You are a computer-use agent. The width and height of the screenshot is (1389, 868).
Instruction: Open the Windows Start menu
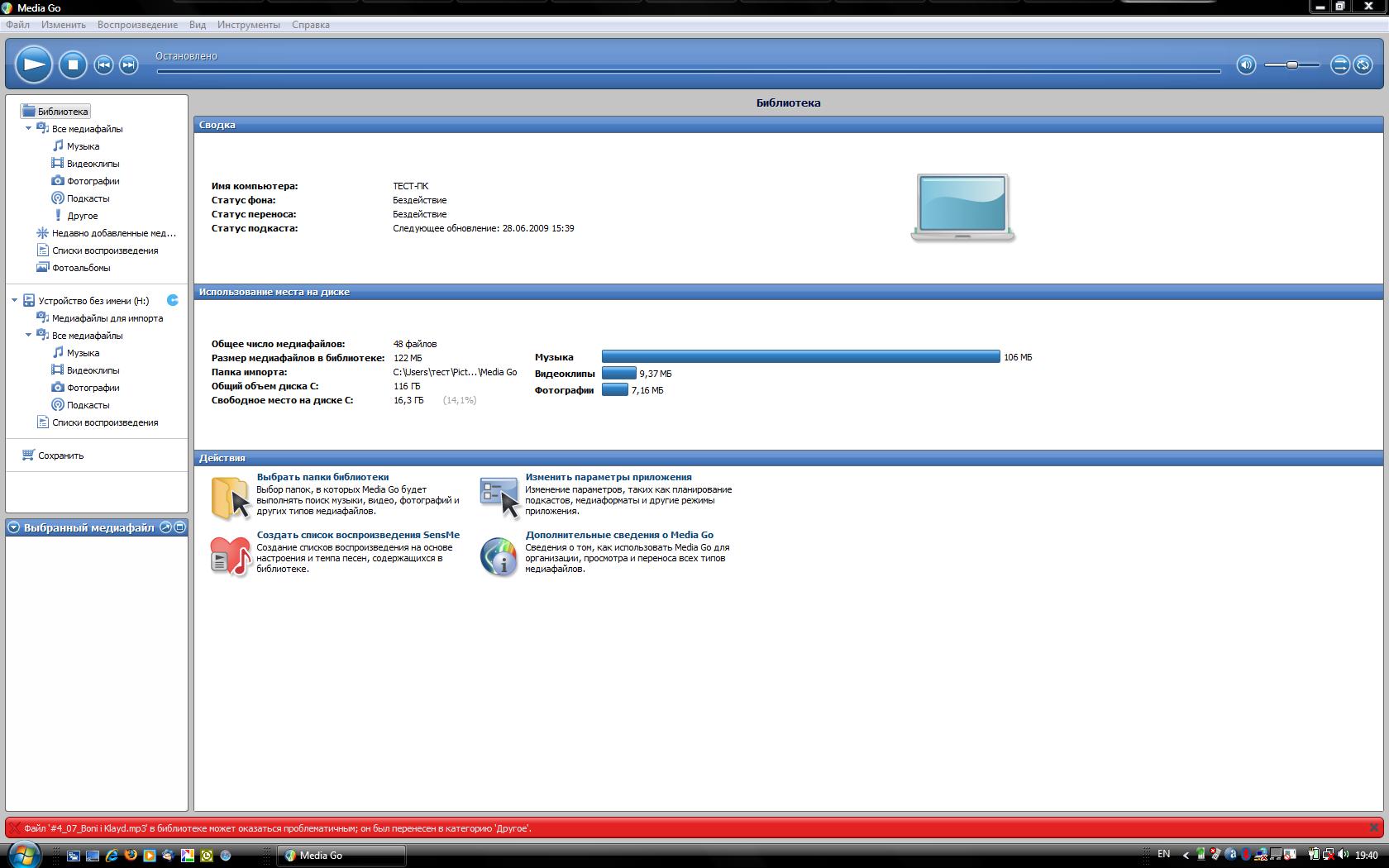point(22,854)
